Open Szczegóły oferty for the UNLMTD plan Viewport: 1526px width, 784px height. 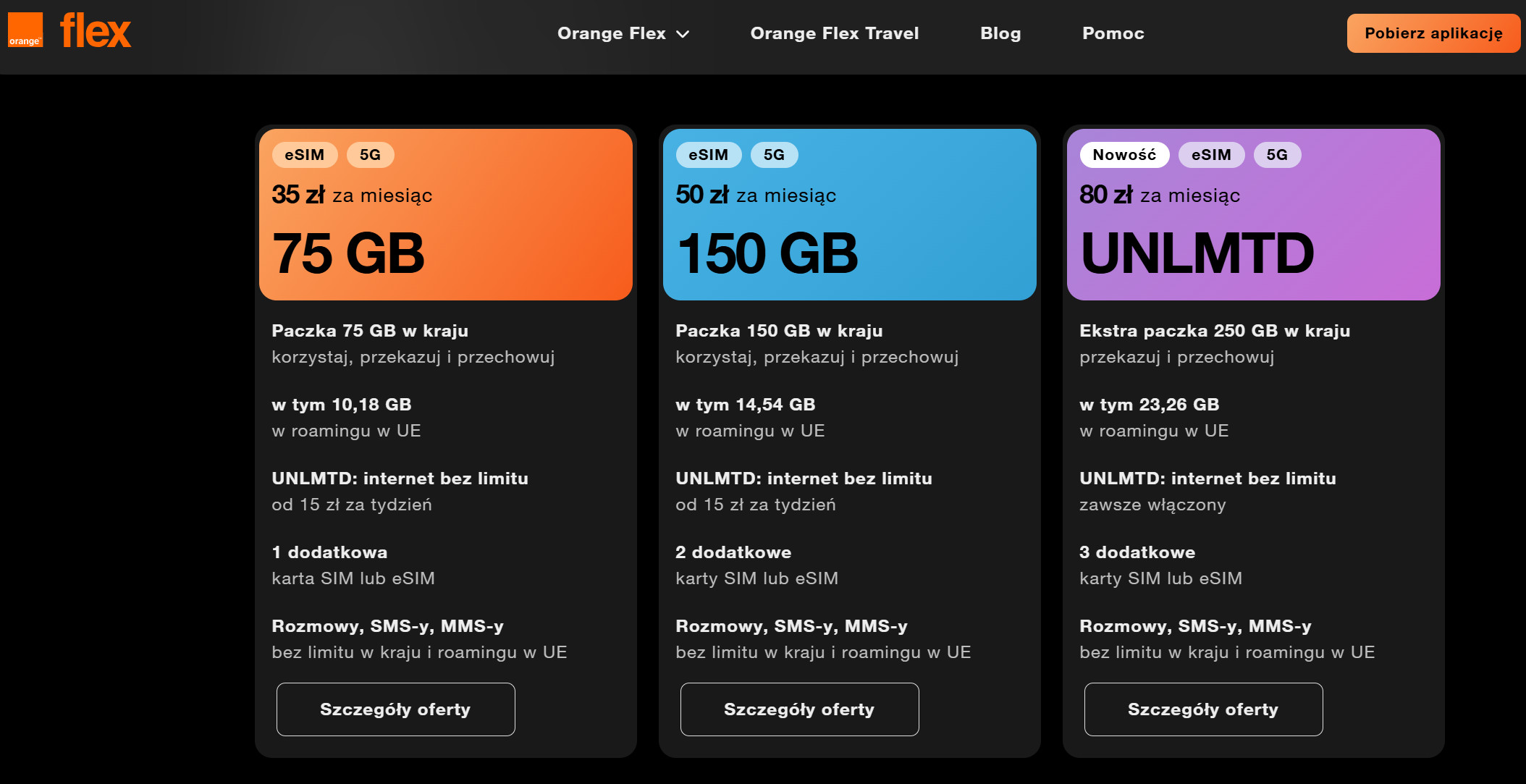coord(1203,709)
